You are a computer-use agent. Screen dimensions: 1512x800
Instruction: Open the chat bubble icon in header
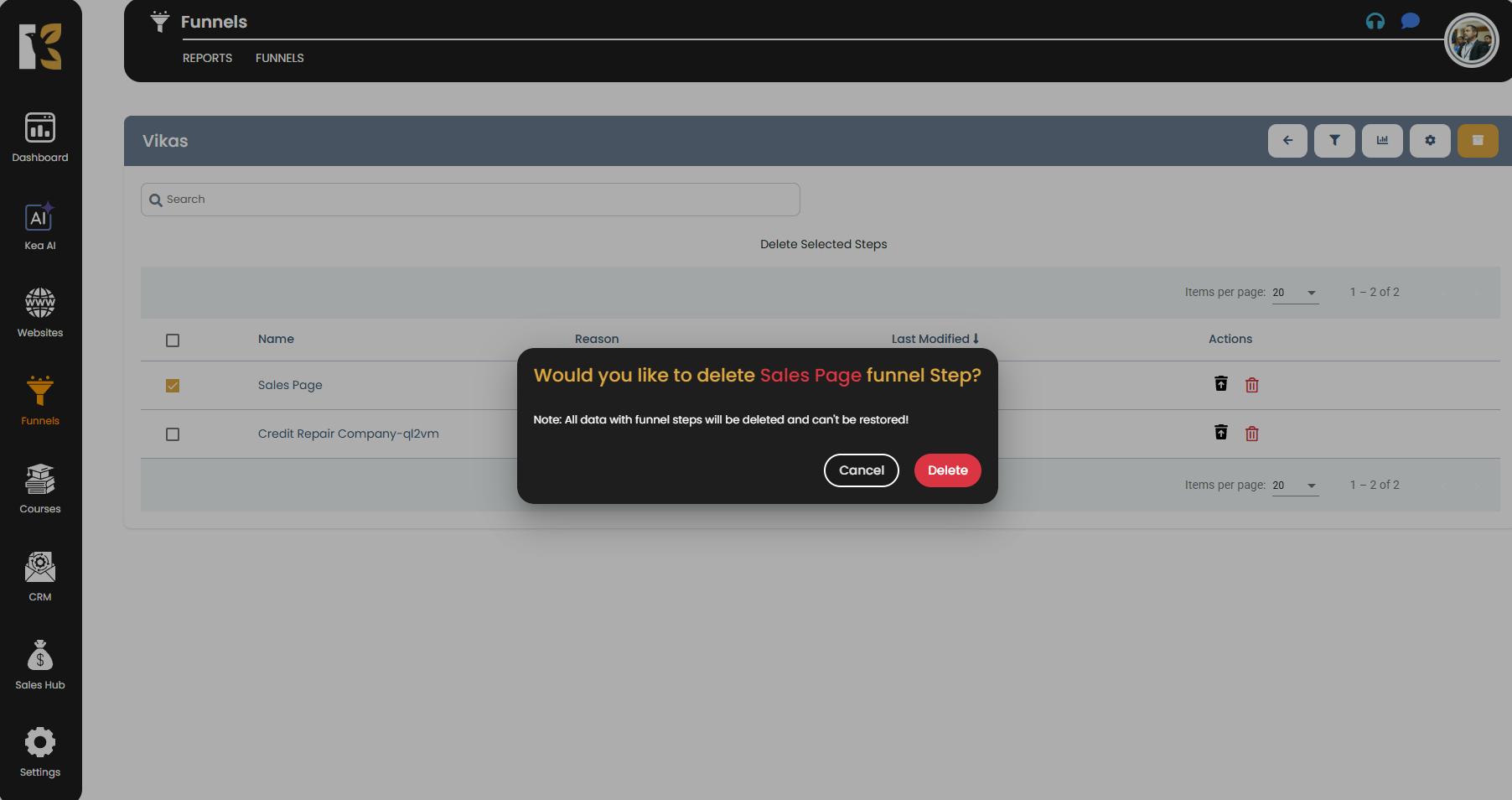point(1410,21)
